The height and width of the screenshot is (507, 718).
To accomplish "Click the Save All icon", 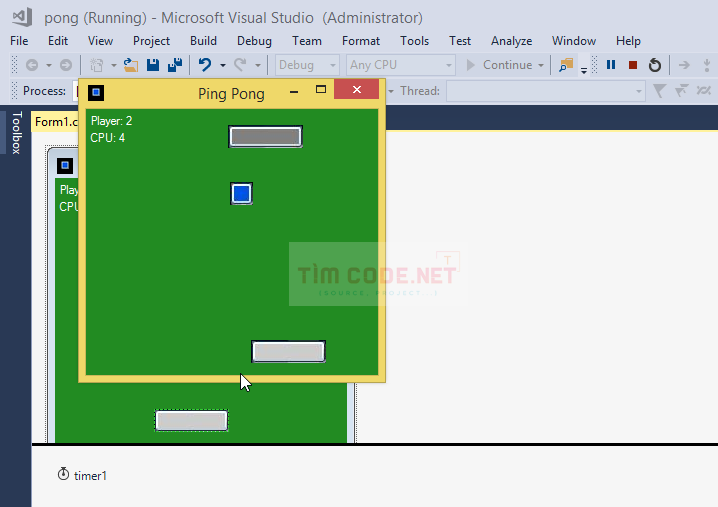I will pyautogui.click(x=175, y=65).
